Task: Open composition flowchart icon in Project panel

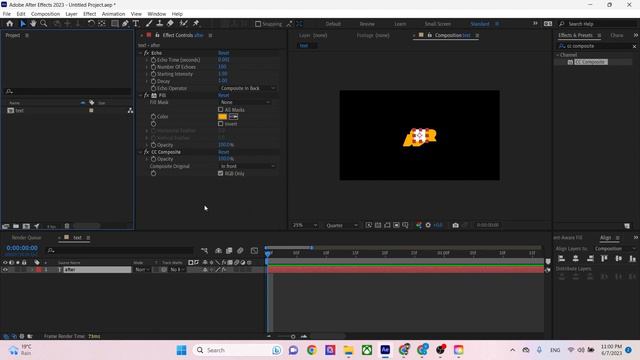Action: (130, 111)
